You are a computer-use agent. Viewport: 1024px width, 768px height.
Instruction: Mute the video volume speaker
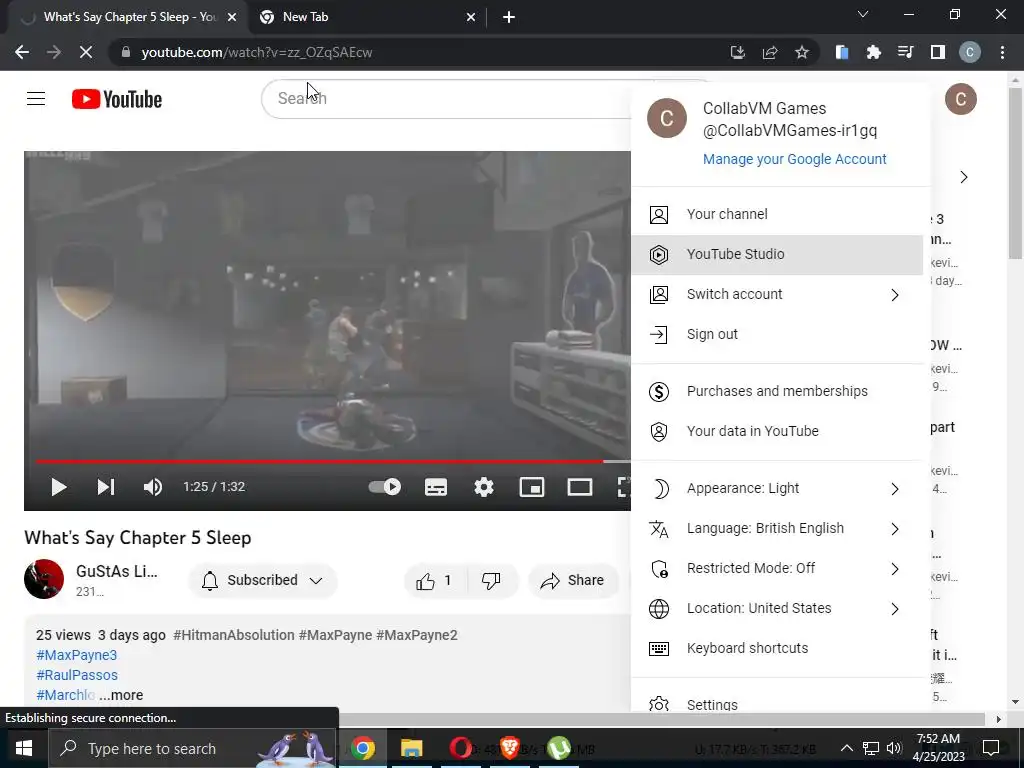(x=153, y=487)
